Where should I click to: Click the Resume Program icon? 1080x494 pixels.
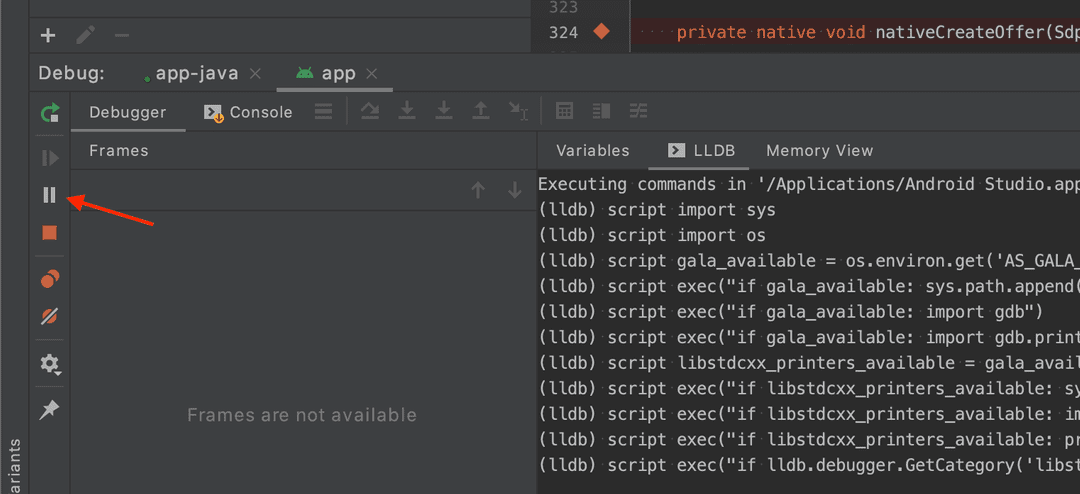click(50, 158)
